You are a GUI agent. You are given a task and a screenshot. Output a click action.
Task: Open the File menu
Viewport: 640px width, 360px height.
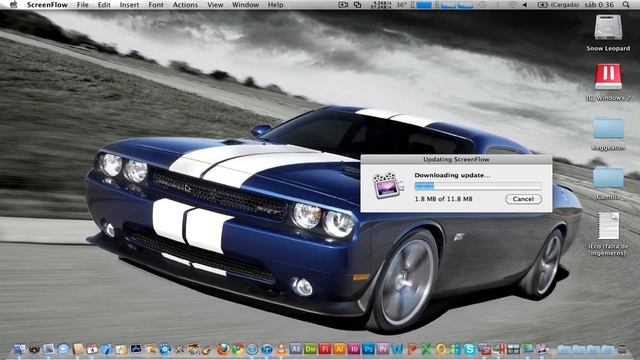[82, 5]
